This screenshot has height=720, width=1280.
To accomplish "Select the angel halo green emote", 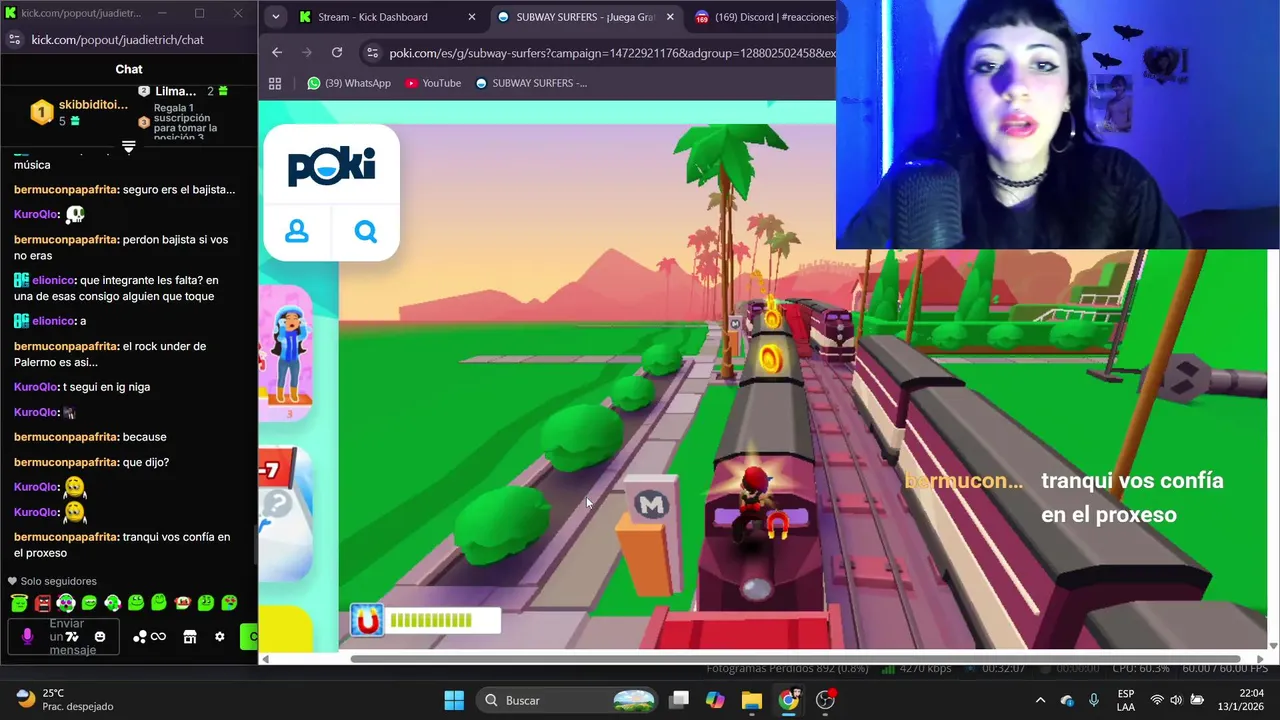I will click(19, 602).
